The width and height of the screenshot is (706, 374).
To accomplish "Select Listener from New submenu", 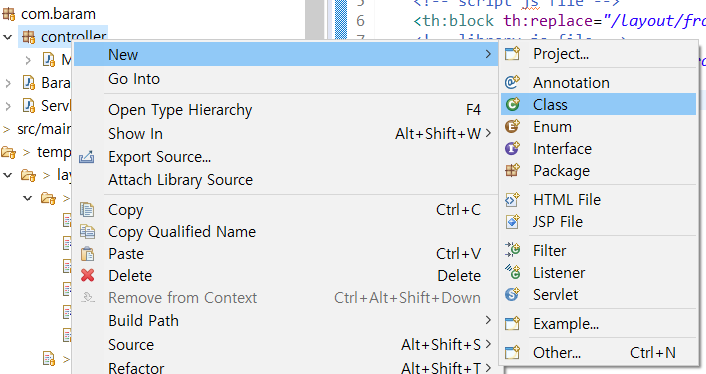I will tap(598, 272).
